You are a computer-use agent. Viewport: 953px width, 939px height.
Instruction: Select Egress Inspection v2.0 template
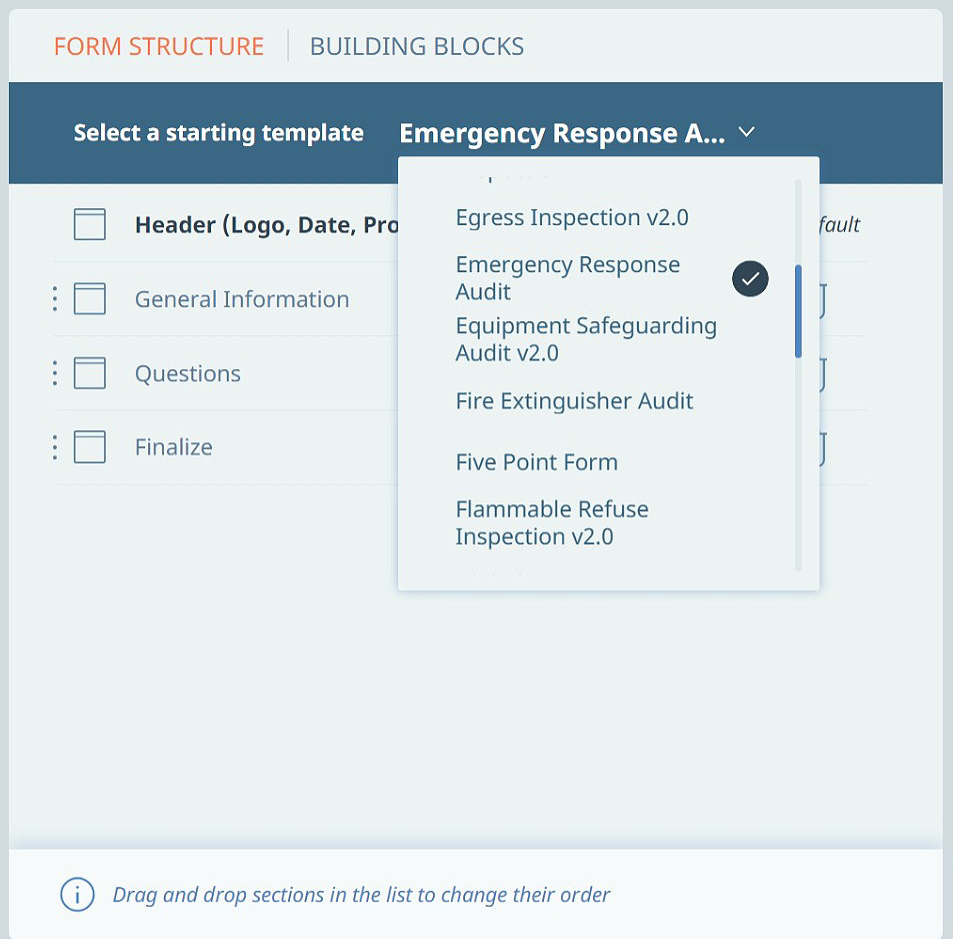[572, 218]
